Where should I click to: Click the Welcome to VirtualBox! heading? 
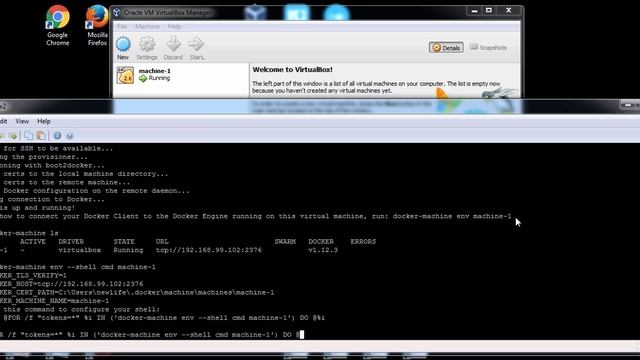pyautogui.click(x=292, y=70)
